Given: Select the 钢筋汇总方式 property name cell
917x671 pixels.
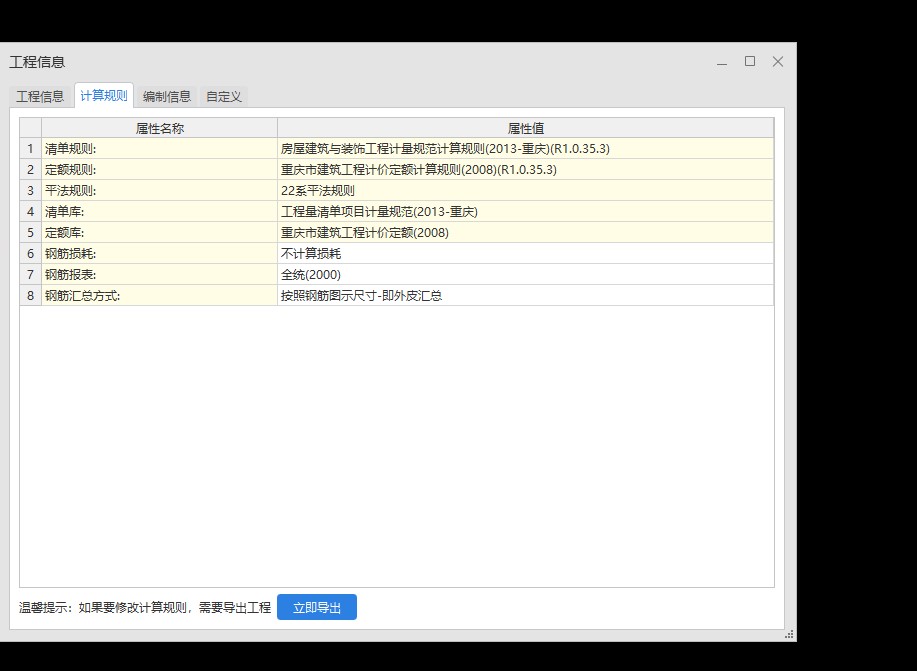Looking at the screenshot, I should pos(160,296).
